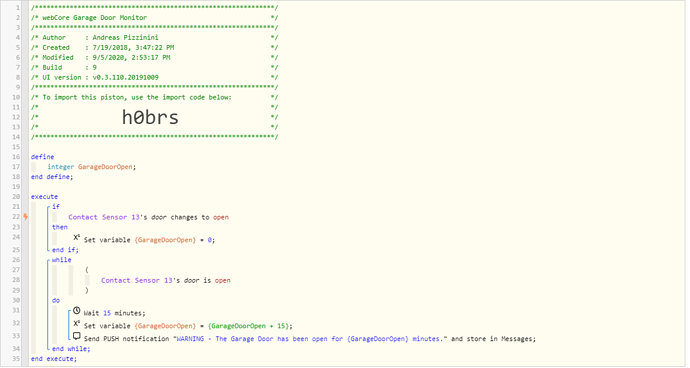Click the 'define' keyword
690x368 pixels.
pos(43,157)
